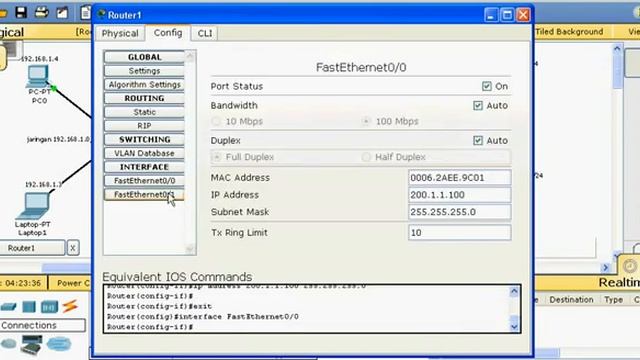The width and height of the screenshot is (640, 360).
Task: Select FastEthernet0/1 interface in the sidebar
Action: 144,195
